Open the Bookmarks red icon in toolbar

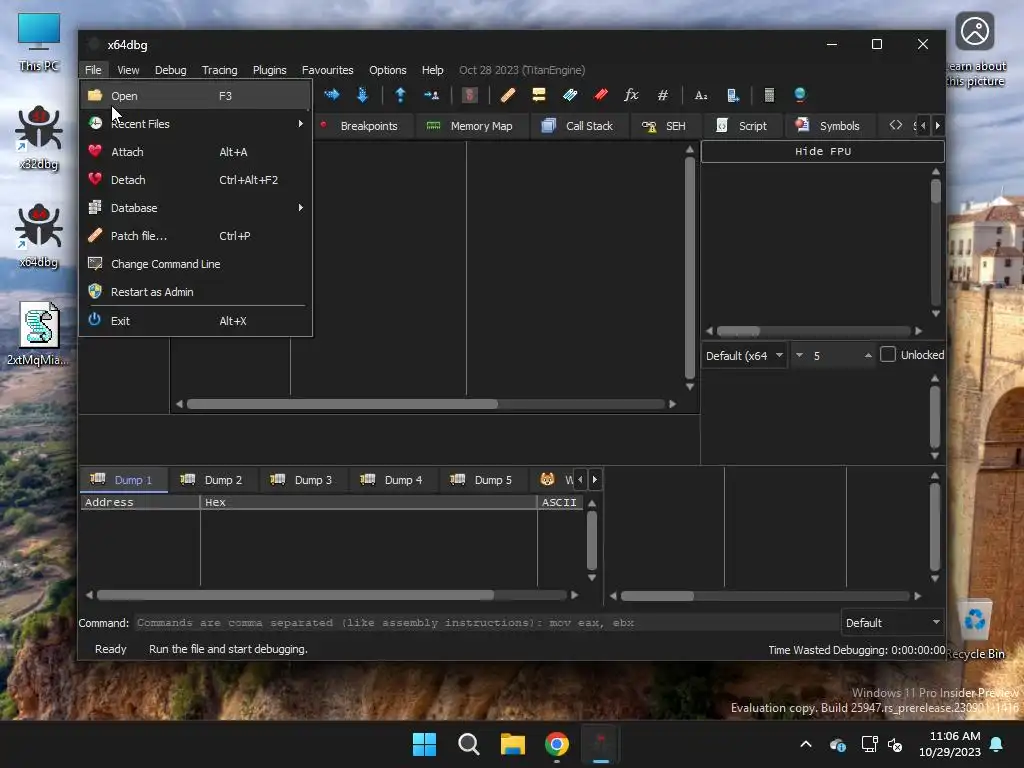coord(601,95)
